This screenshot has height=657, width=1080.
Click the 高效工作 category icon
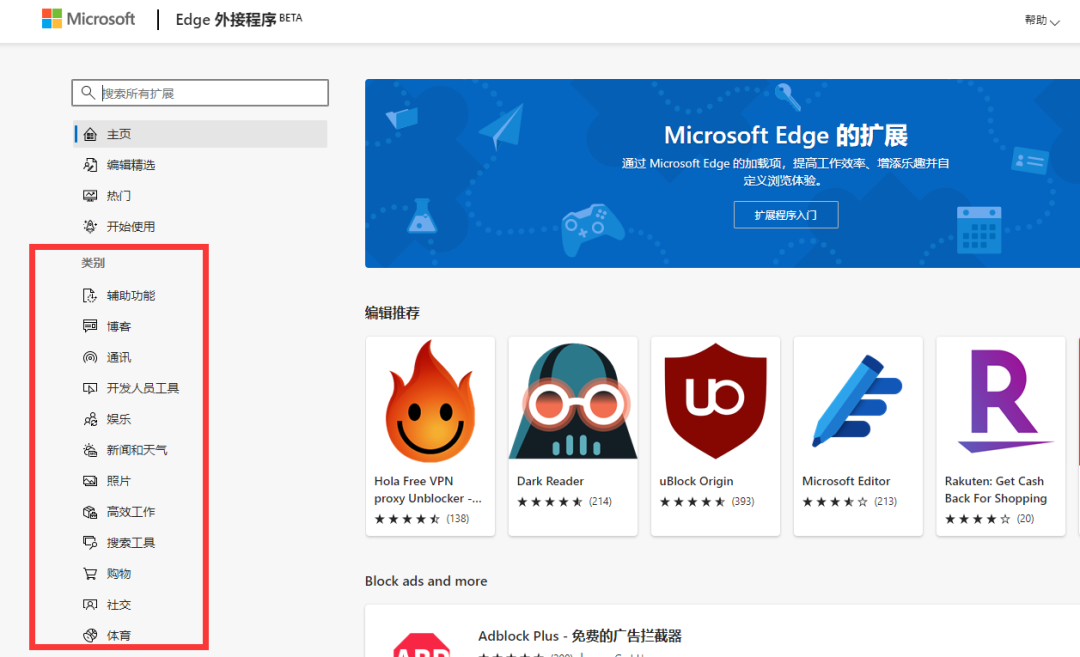(x=90, y=512)
